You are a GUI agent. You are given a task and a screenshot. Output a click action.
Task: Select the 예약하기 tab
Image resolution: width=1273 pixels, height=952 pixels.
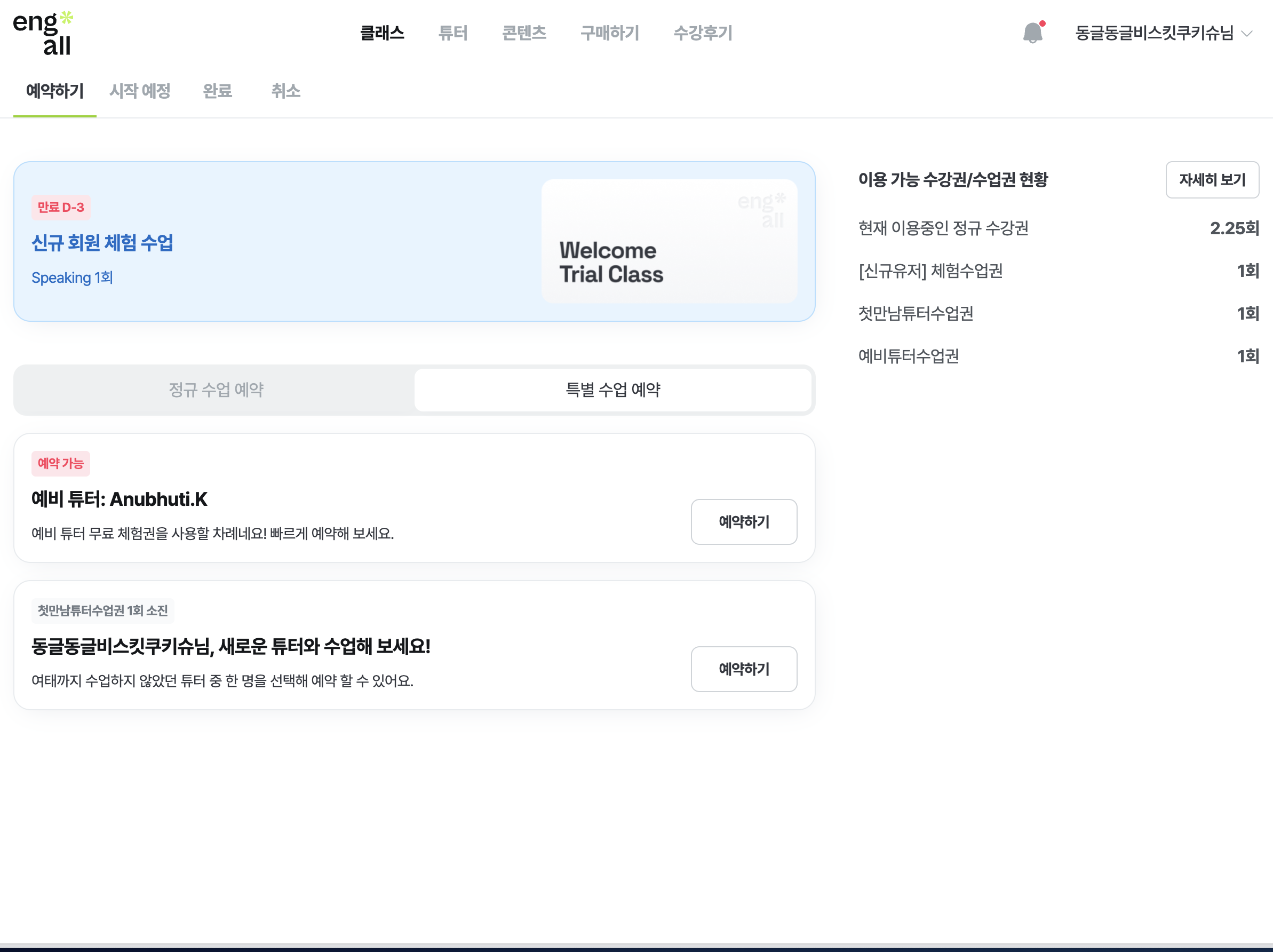54,91
